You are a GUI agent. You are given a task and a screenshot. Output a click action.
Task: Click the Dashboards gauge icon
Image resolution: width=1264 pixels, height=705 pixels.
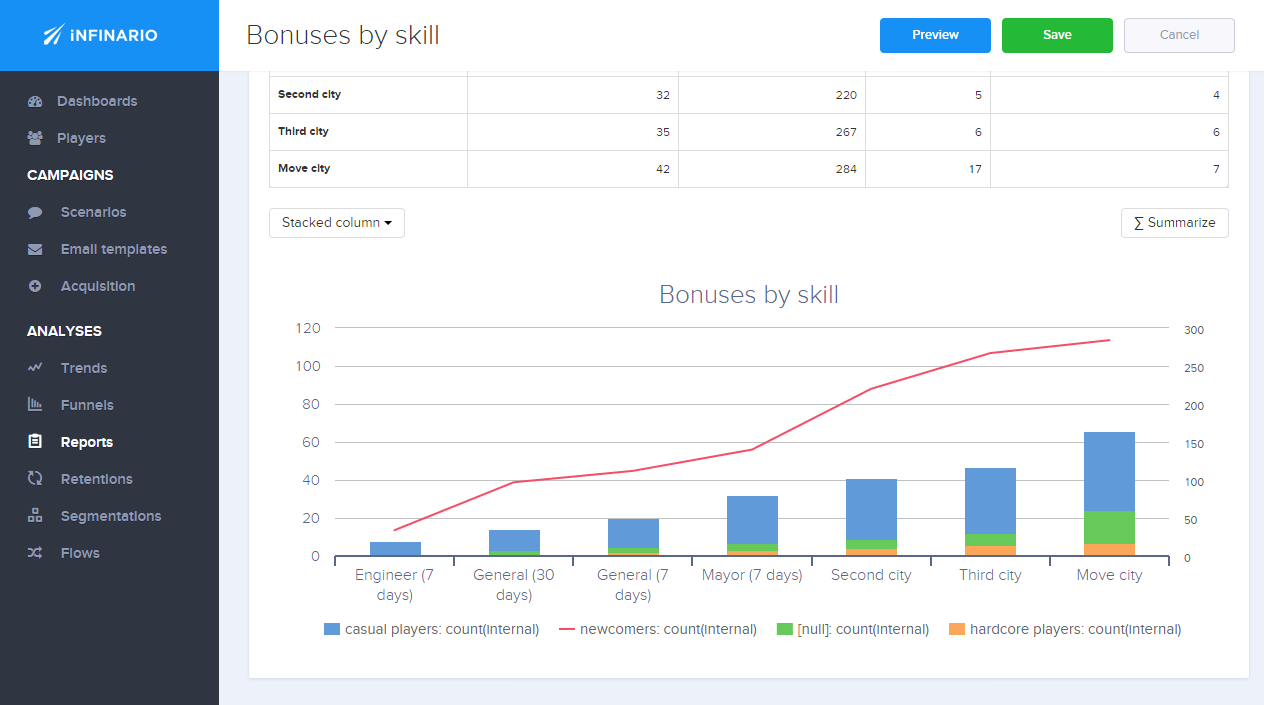36,101
